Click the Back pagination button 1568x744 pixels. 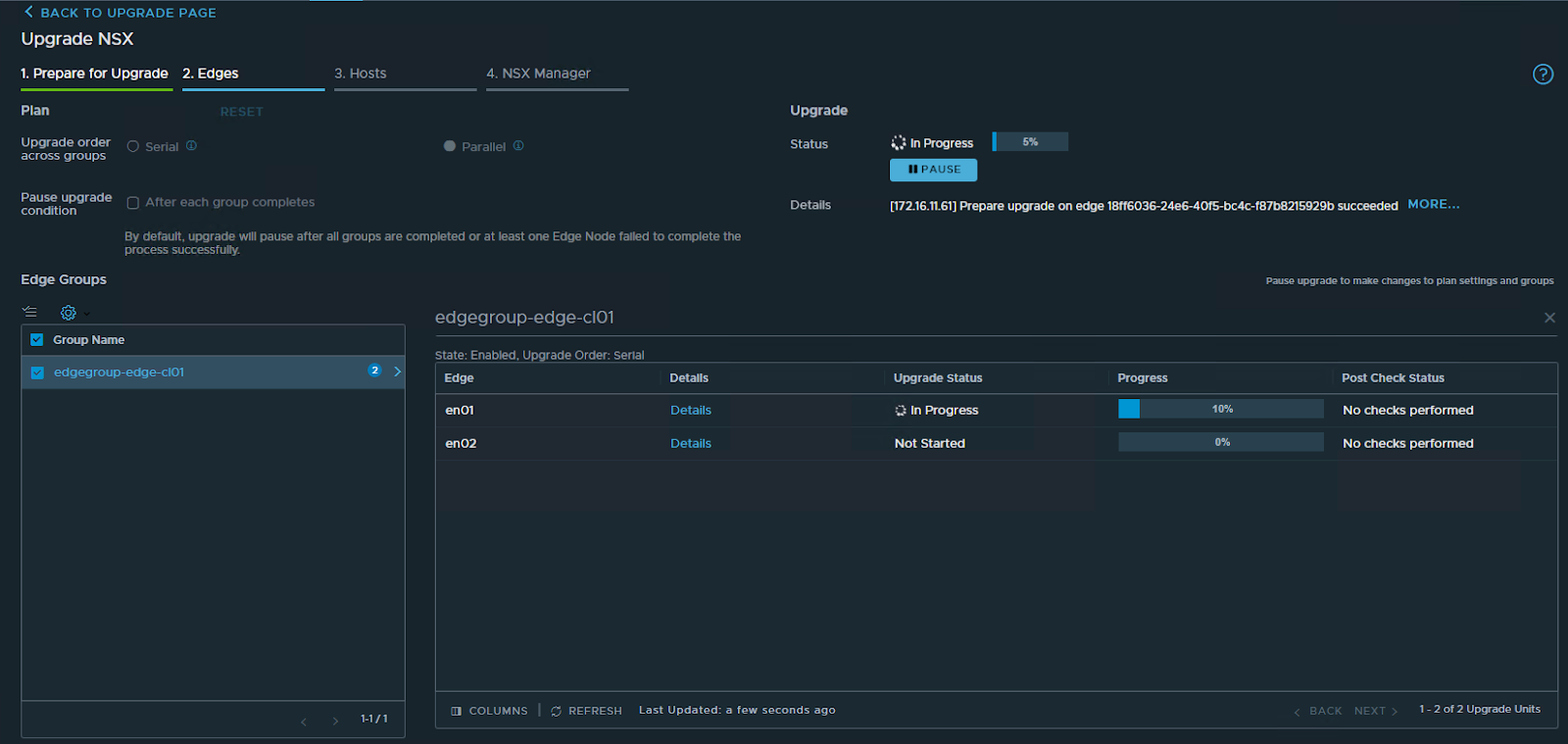pyautogui.click(x=1318, y=711)
